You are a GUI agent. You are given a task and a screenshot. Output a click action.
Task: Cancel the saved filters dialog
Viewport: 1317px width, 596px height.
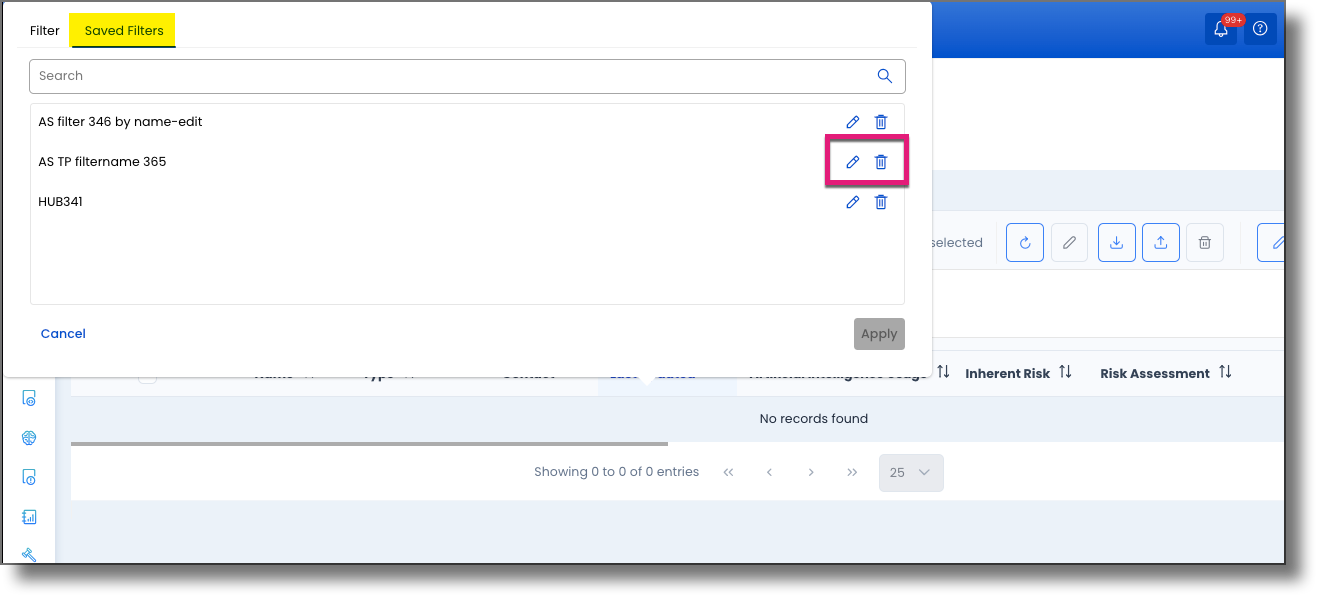[62, 333]
